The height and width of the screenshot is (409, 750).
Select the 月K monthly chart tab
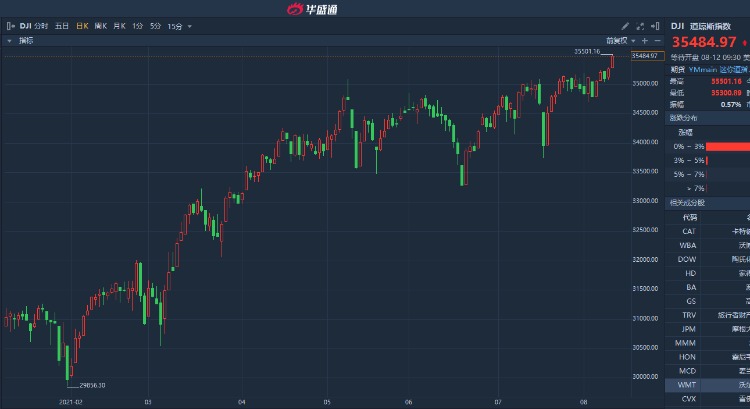click(x=119, y=25)
